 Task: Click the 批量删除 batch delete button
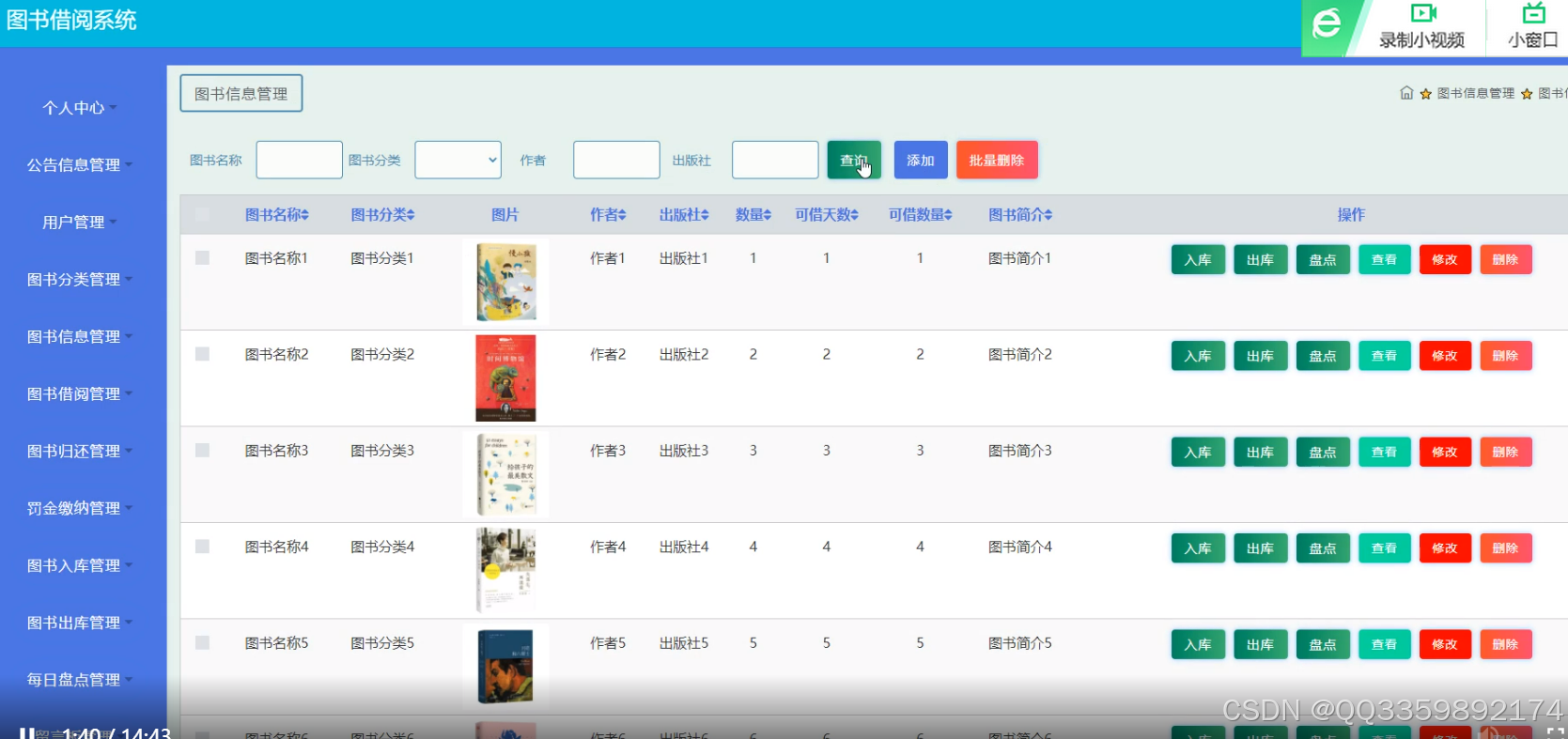997,160
